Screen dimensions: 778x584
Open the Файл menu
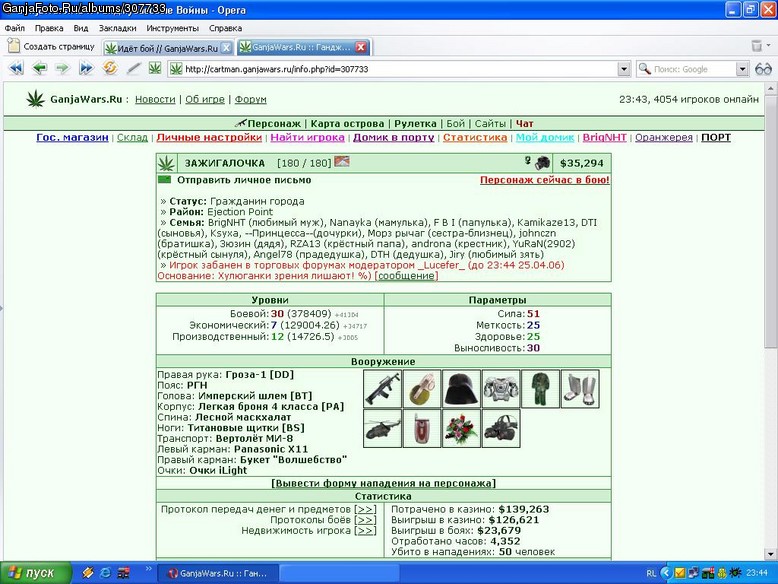click(15, 28)
